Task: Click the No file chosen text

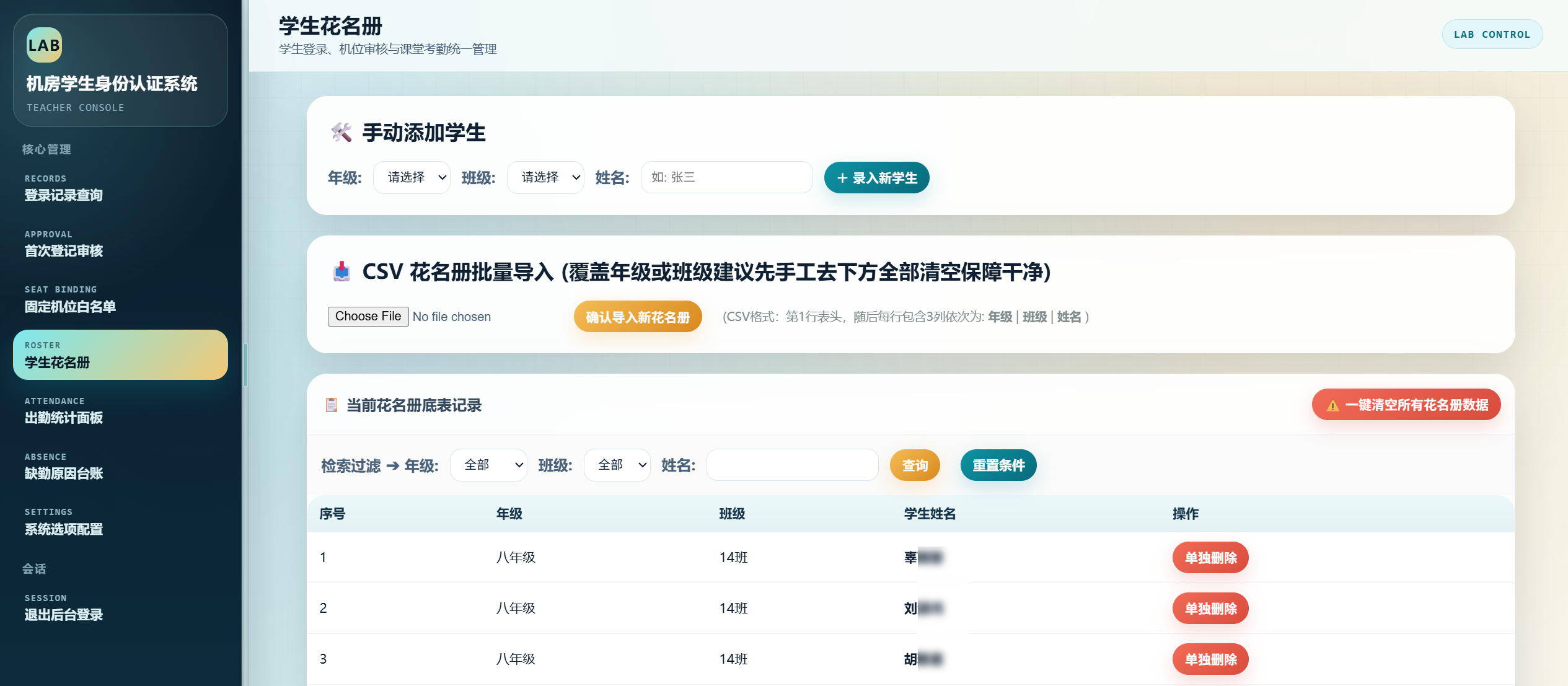Action: pyautogui.click(x=451, y=317)
